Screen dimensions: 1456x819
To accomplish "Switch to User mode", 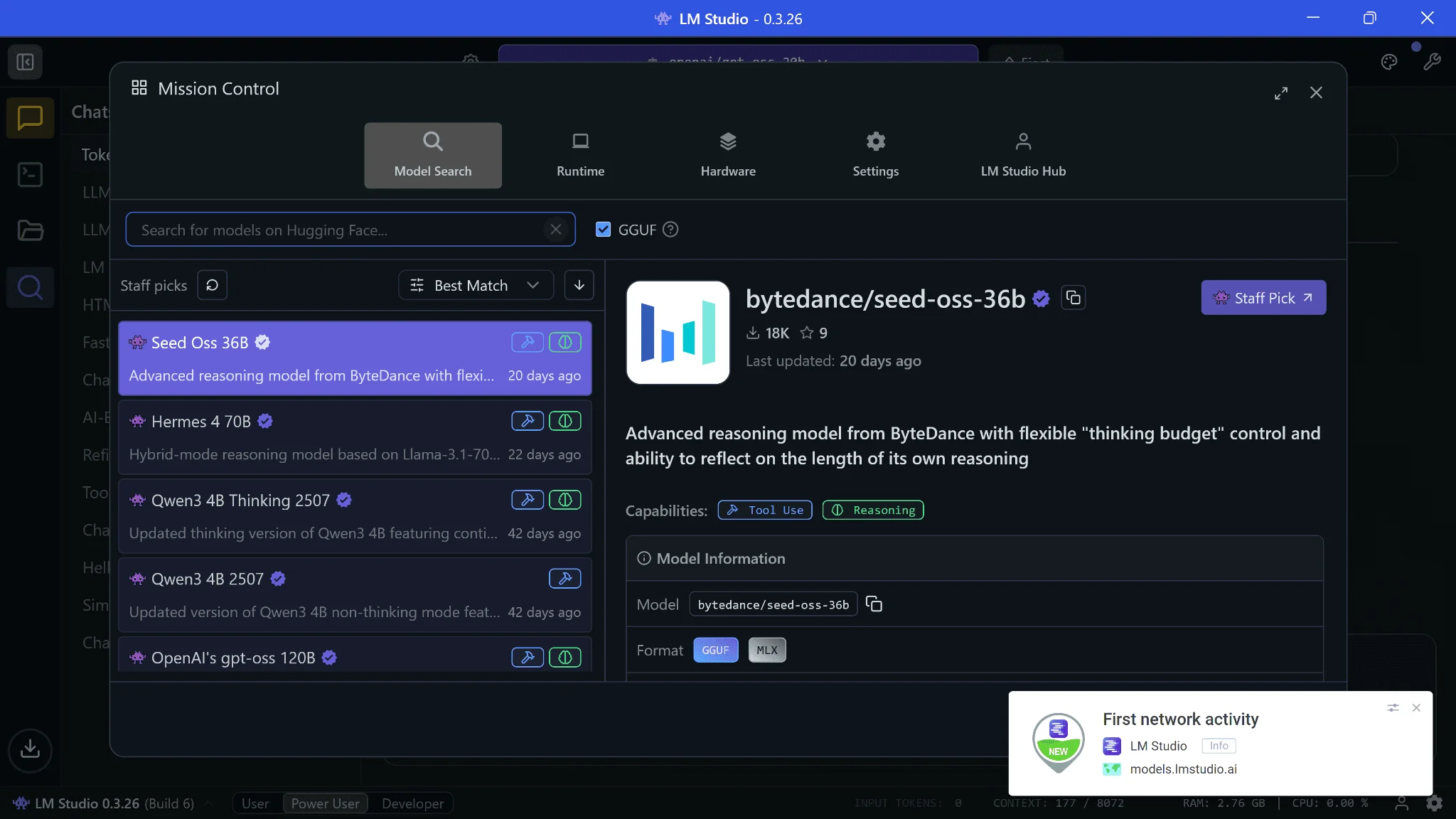I will pos(255,803).
